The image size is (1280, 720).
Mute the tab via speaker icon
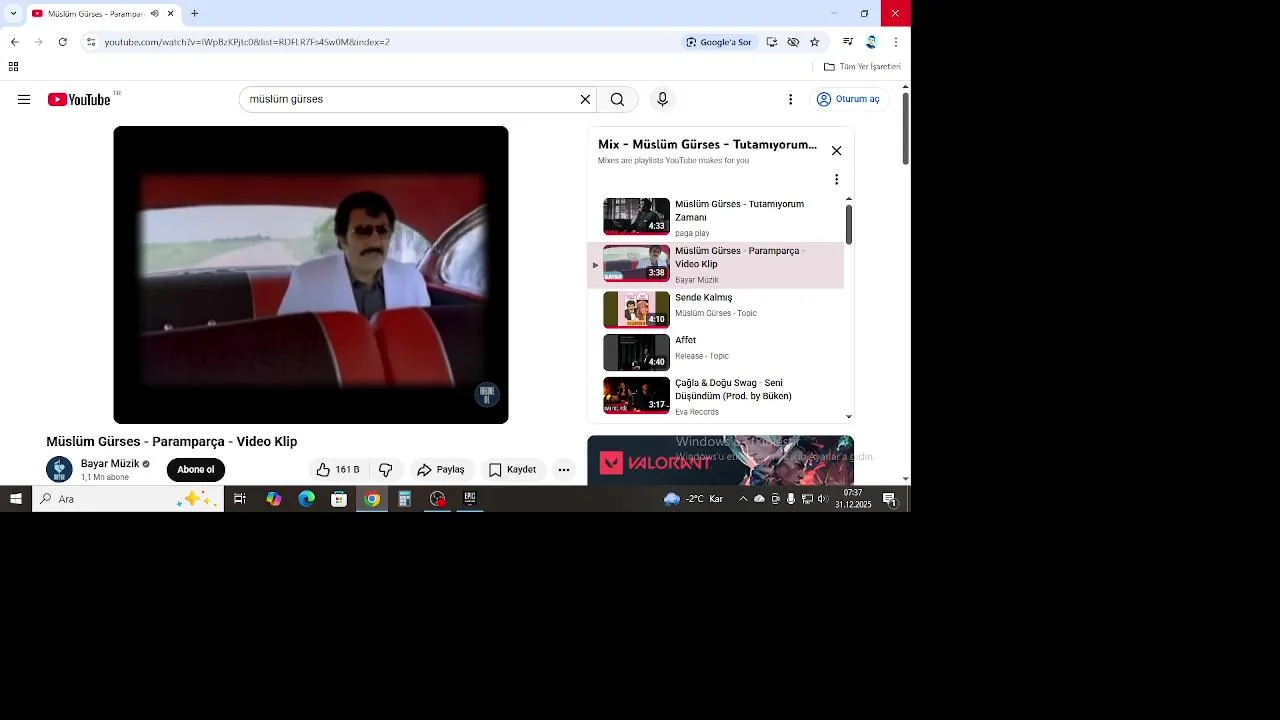[154, 14]
